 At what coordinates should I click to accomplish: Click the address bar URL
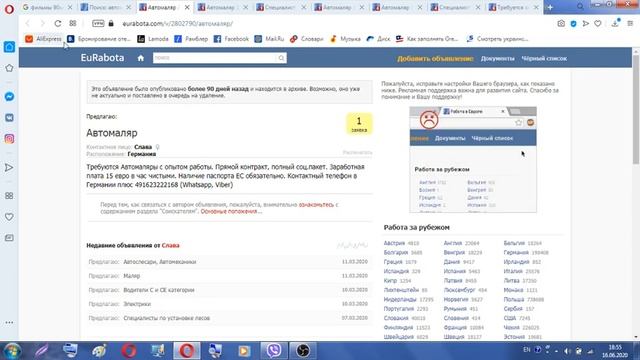click(x=178, y=24)
